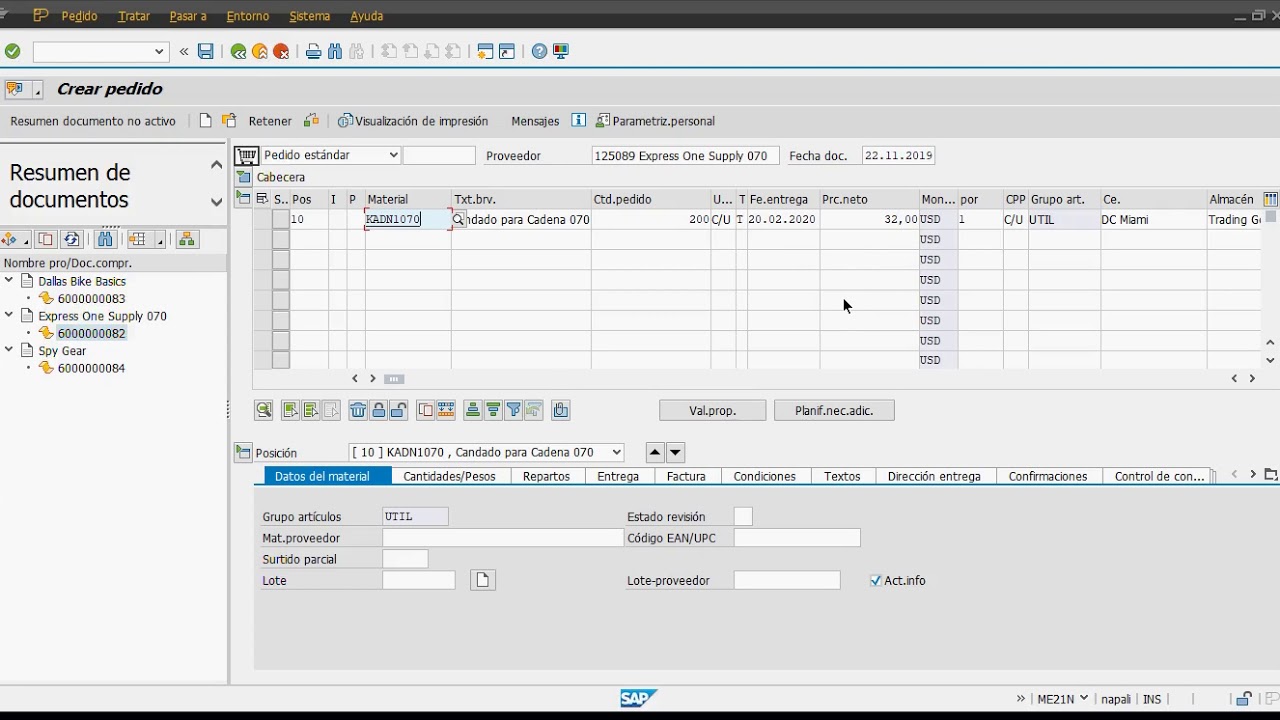The image size is (1280, 720).
Task: Switch to the Dirección entrega tab
Action: click(x=934, y=476)
